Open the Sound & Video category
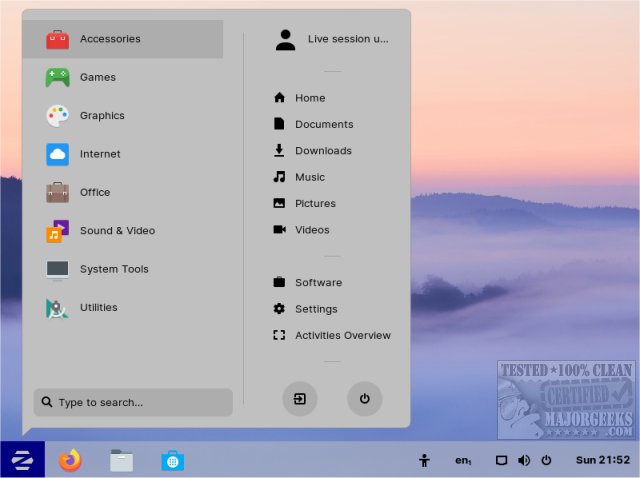Image resolution: width=640 pixels, height=478 pixels. [123, 231]
